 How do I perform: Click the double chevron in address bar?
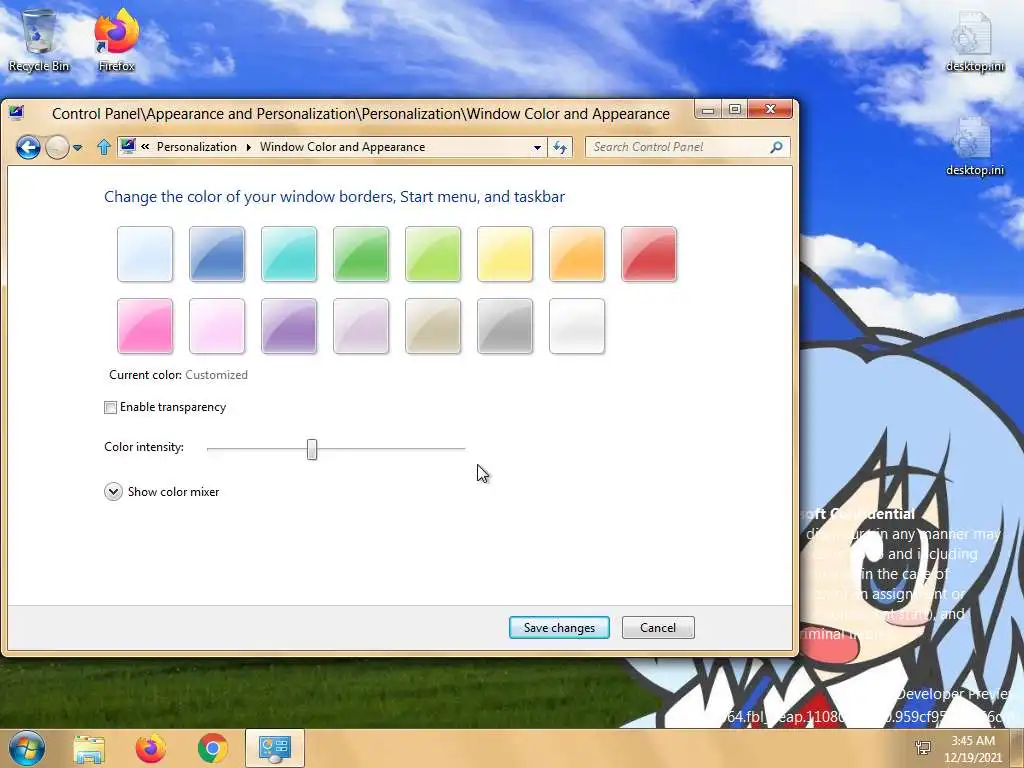point(145,147)
